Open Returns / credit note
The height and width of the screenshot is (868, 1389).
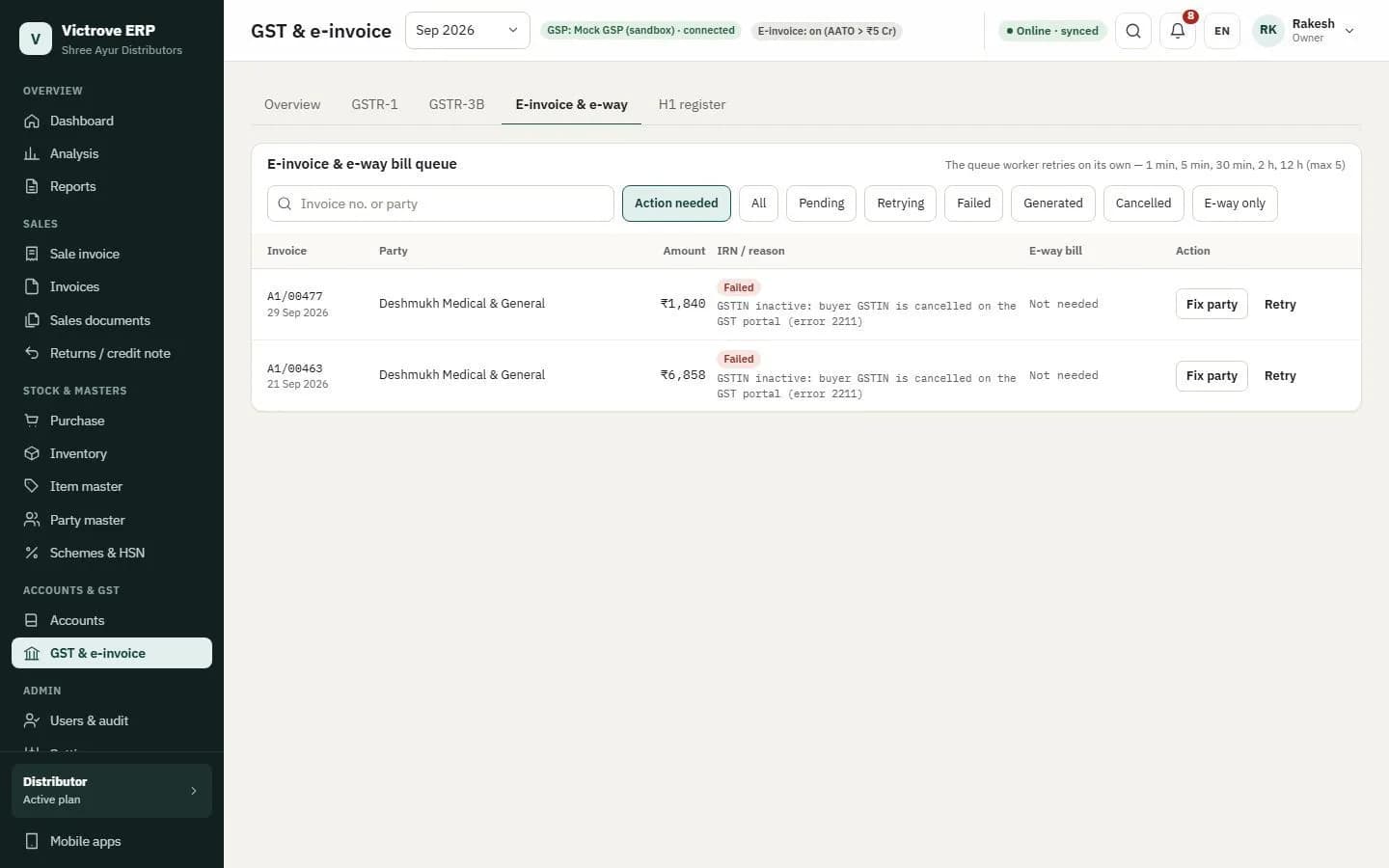(x=112, y=353)
